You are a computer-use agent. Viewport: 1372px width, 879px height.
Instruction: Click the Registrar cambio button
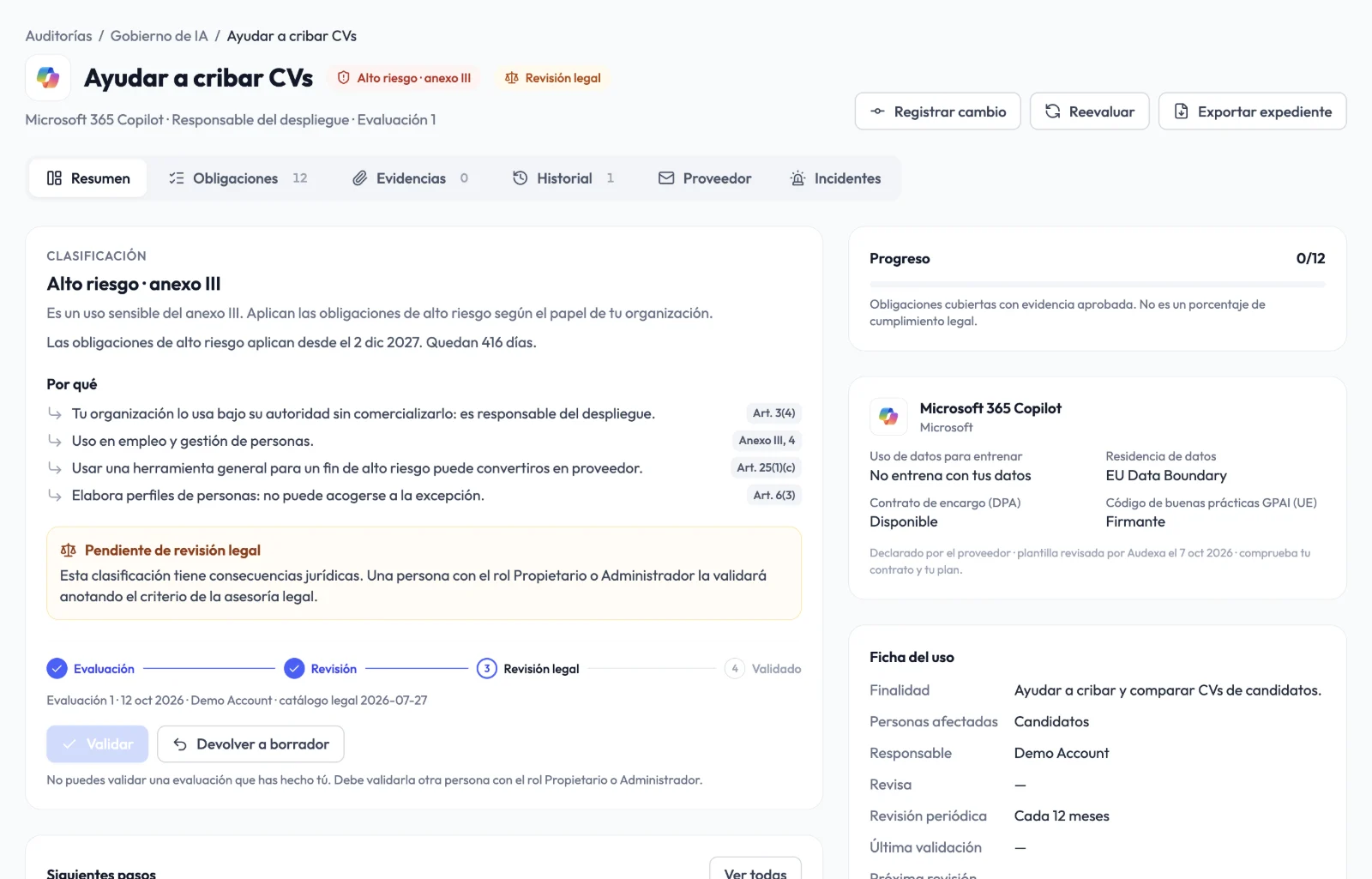click(x=937, y=111)
